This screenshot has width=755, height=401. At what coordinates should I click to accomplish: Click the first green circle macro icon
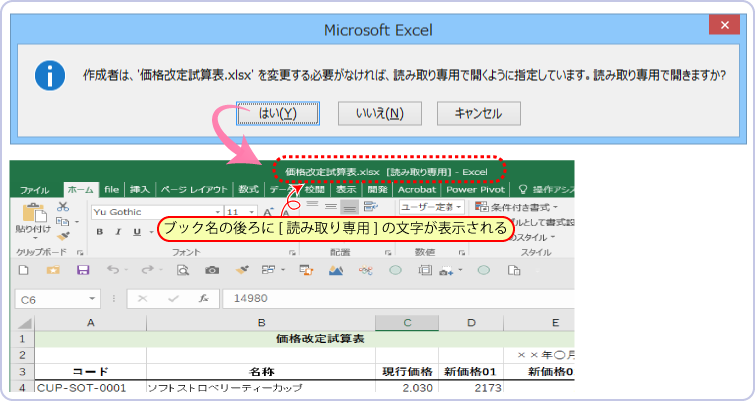coord(395,270)
